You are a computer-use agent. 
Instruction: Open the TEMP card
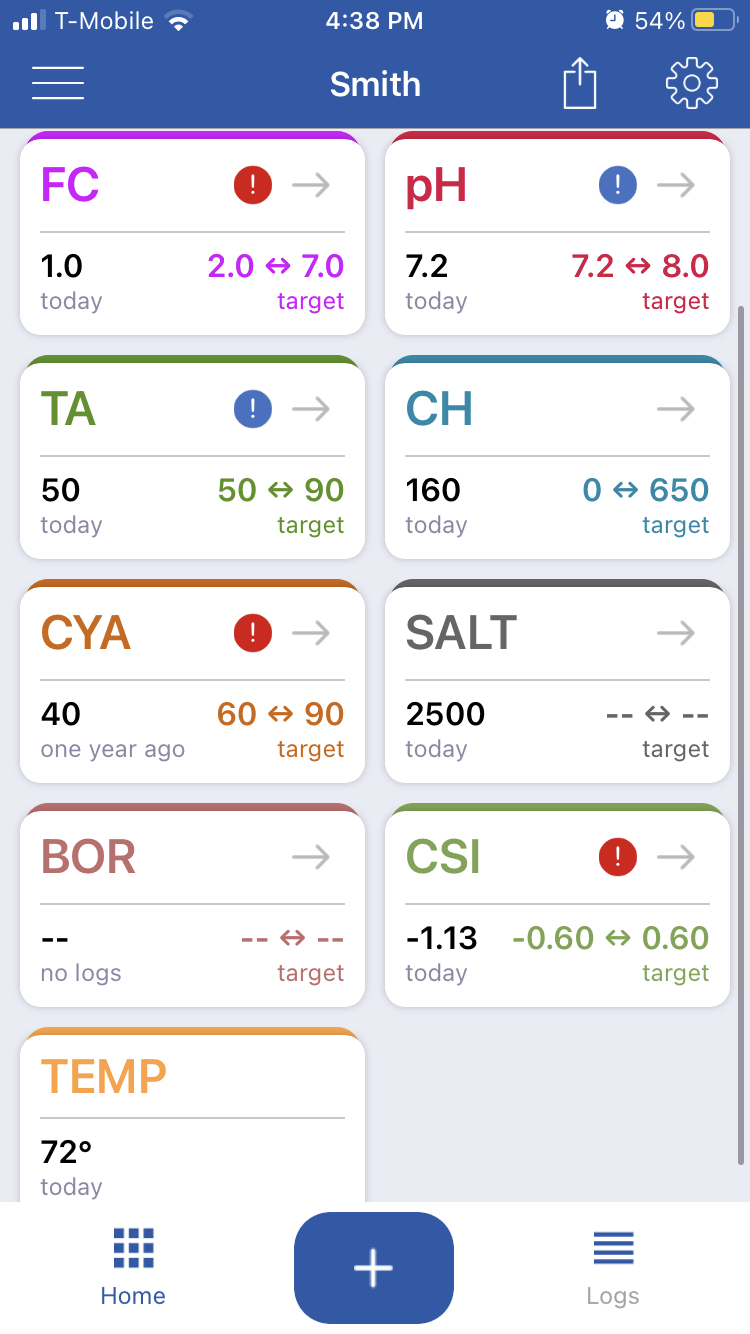(x=192, y=1115)
